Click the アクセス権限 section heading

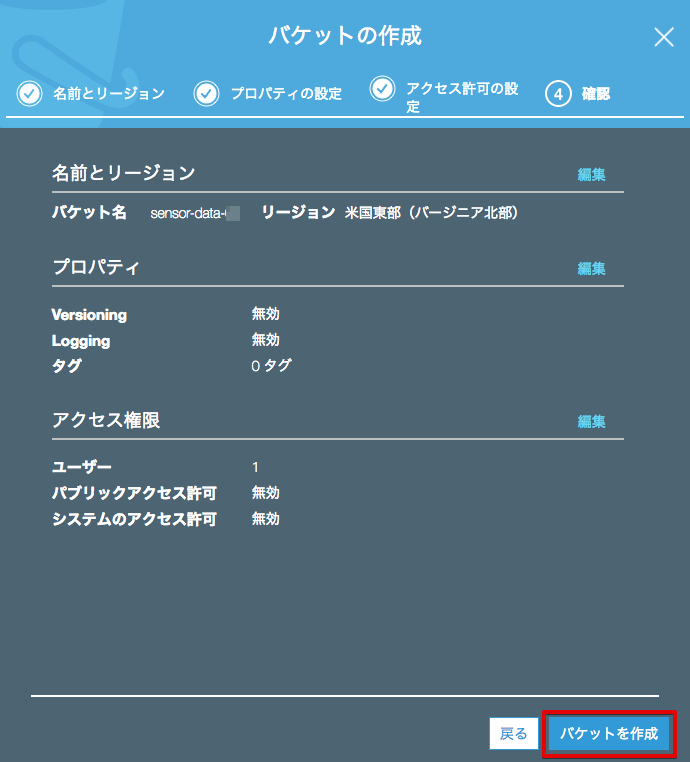[106, 420]
